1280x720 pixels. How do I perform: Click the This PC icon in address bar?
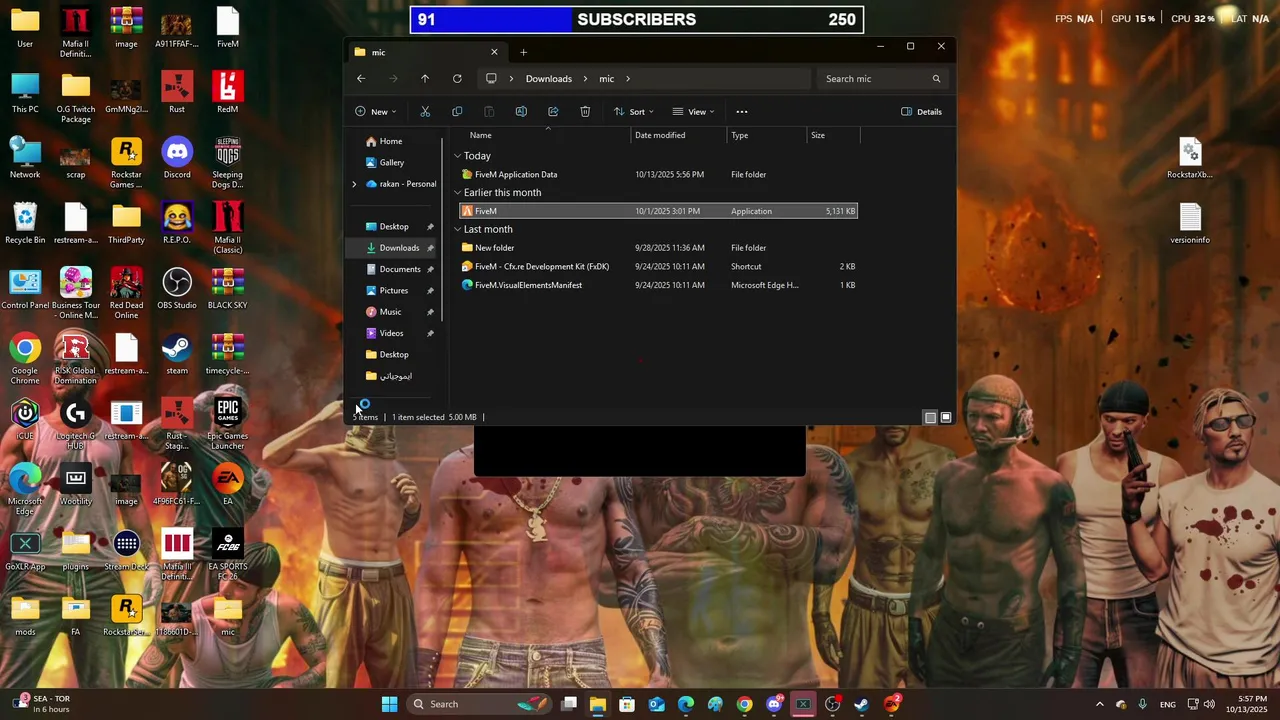click(491, 79)
